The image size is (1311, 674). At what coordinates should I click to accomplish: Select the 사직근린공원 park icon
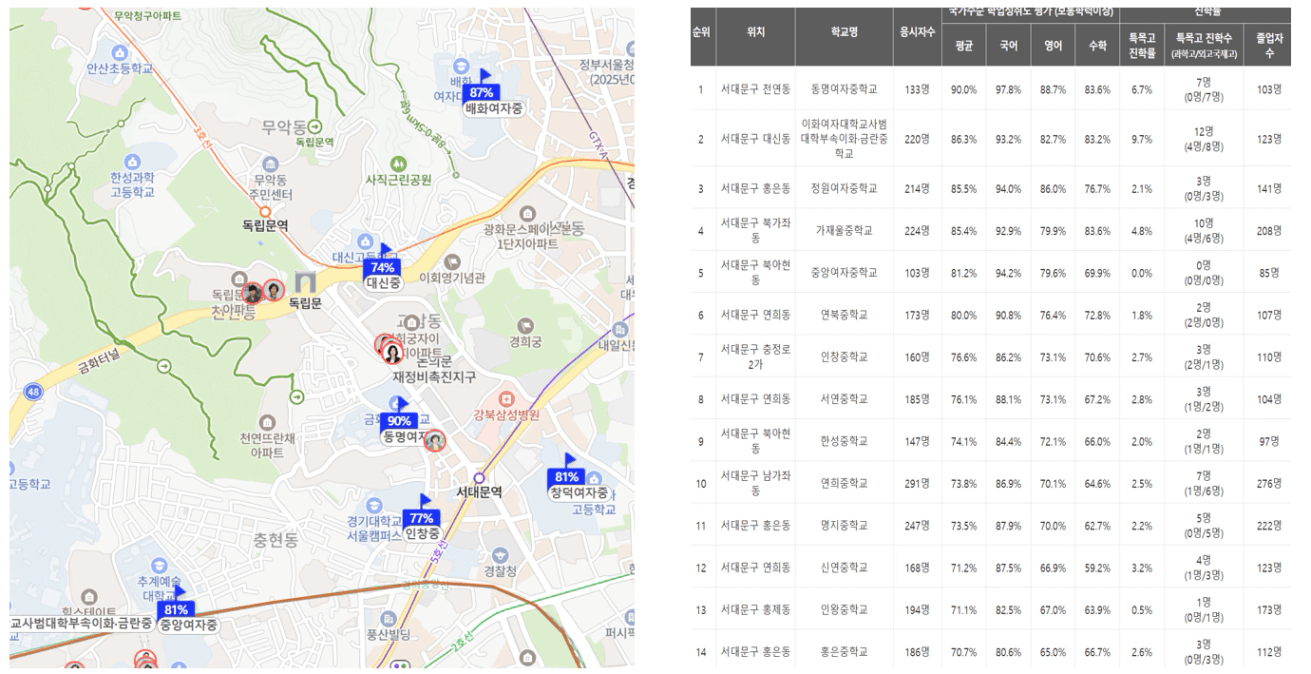coord(398,163)
